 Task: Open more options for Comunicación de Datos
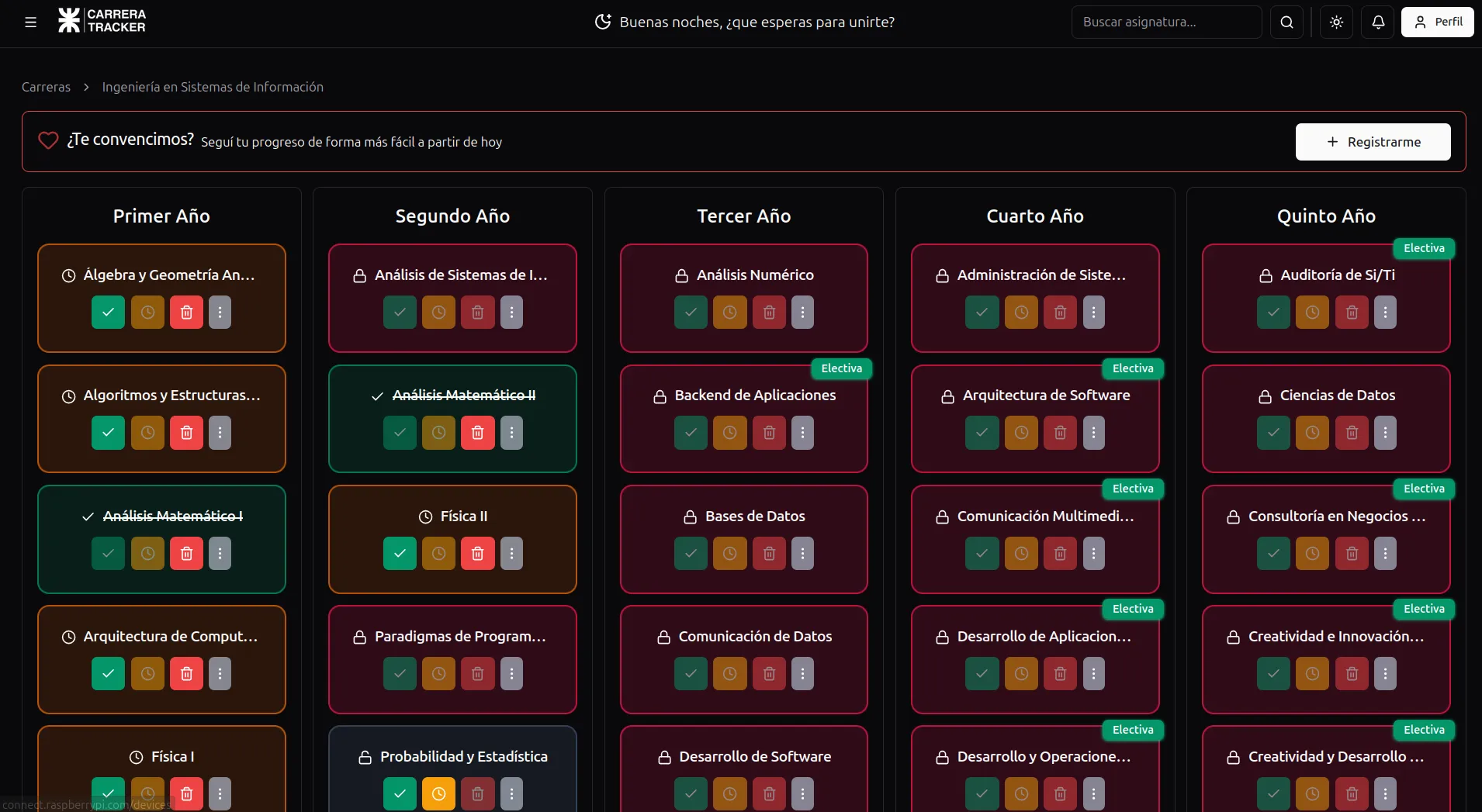click(802, 674)
